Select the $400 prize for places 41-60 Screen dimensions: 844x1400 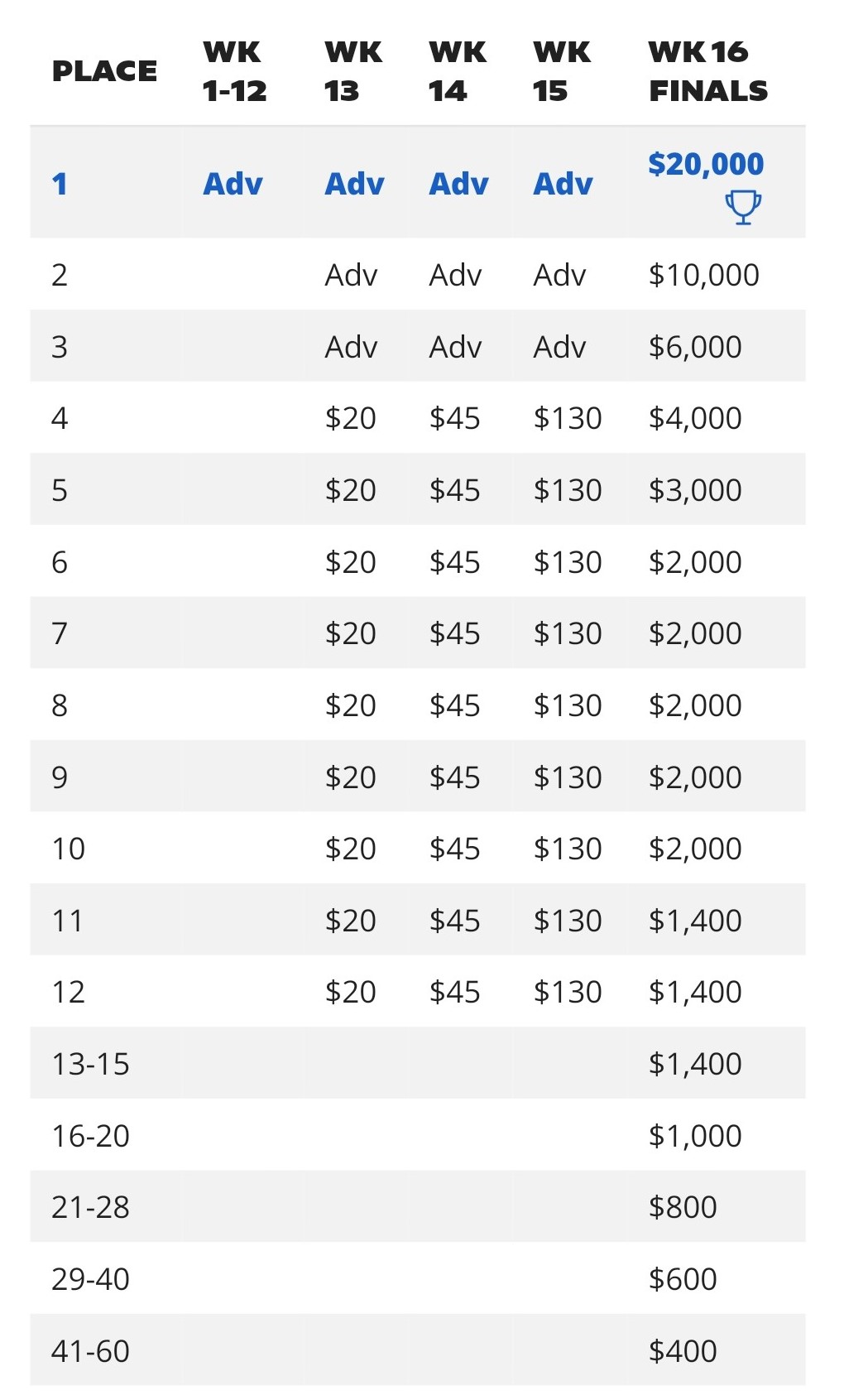(683, 1351)
